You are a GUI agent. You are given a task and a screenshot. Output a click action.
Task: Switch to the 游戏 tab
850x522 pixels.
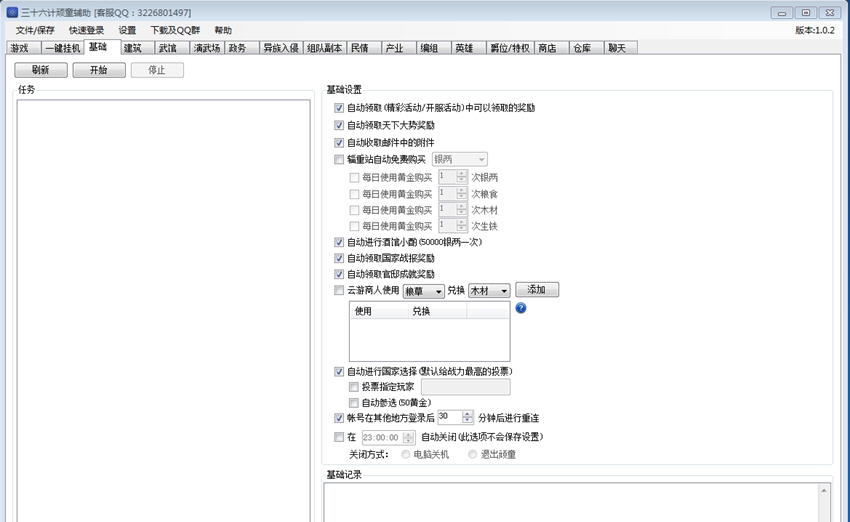24,48
